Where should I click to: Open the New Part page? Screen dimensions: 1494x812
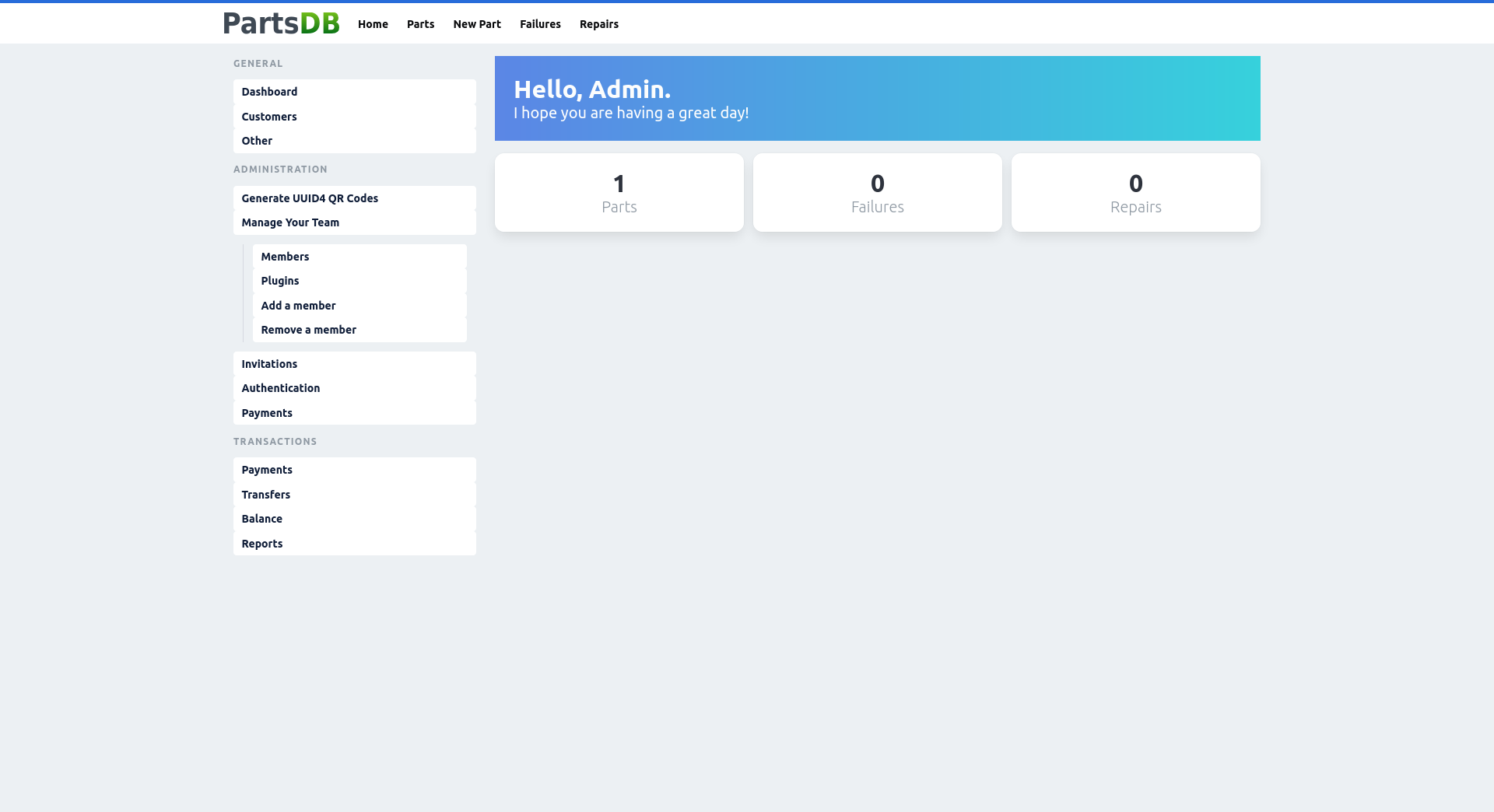point(477,24)
